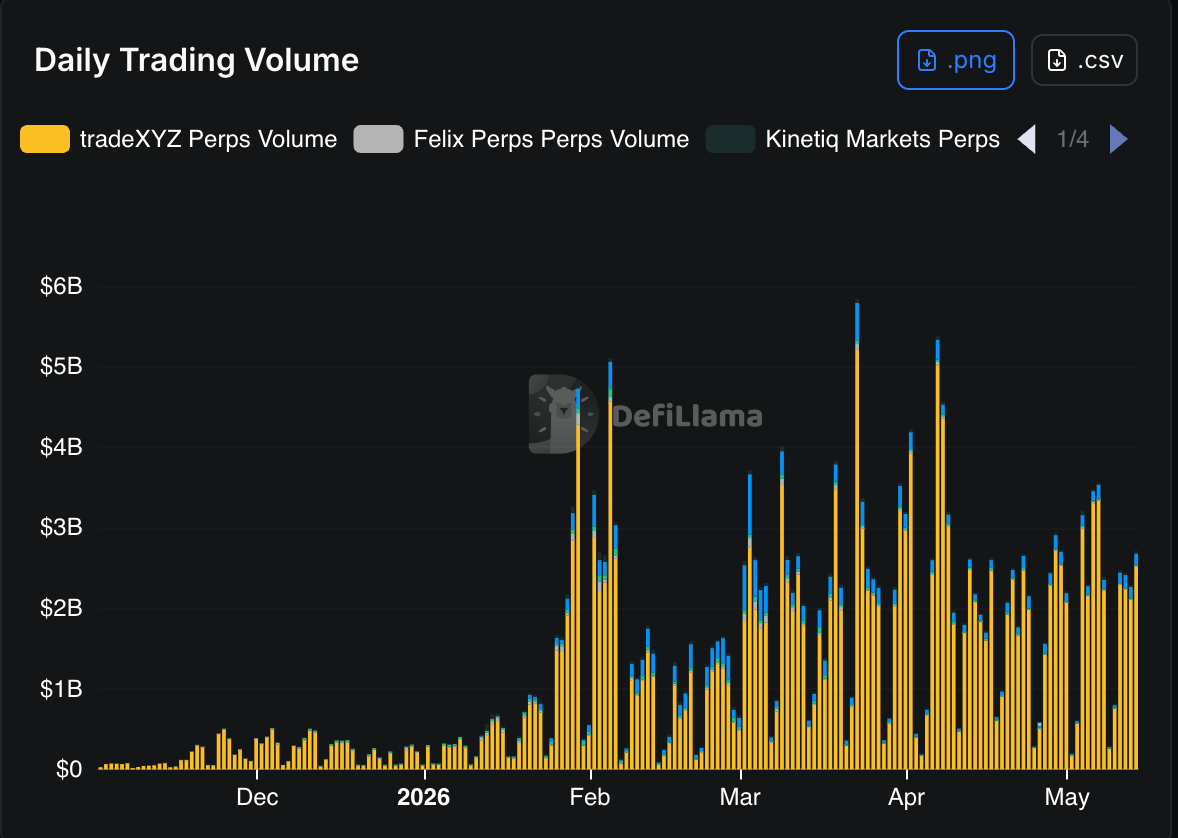This screenshot has height=838, width=1178.
Task: Click the Apr x-axis label
Action: 906,797
